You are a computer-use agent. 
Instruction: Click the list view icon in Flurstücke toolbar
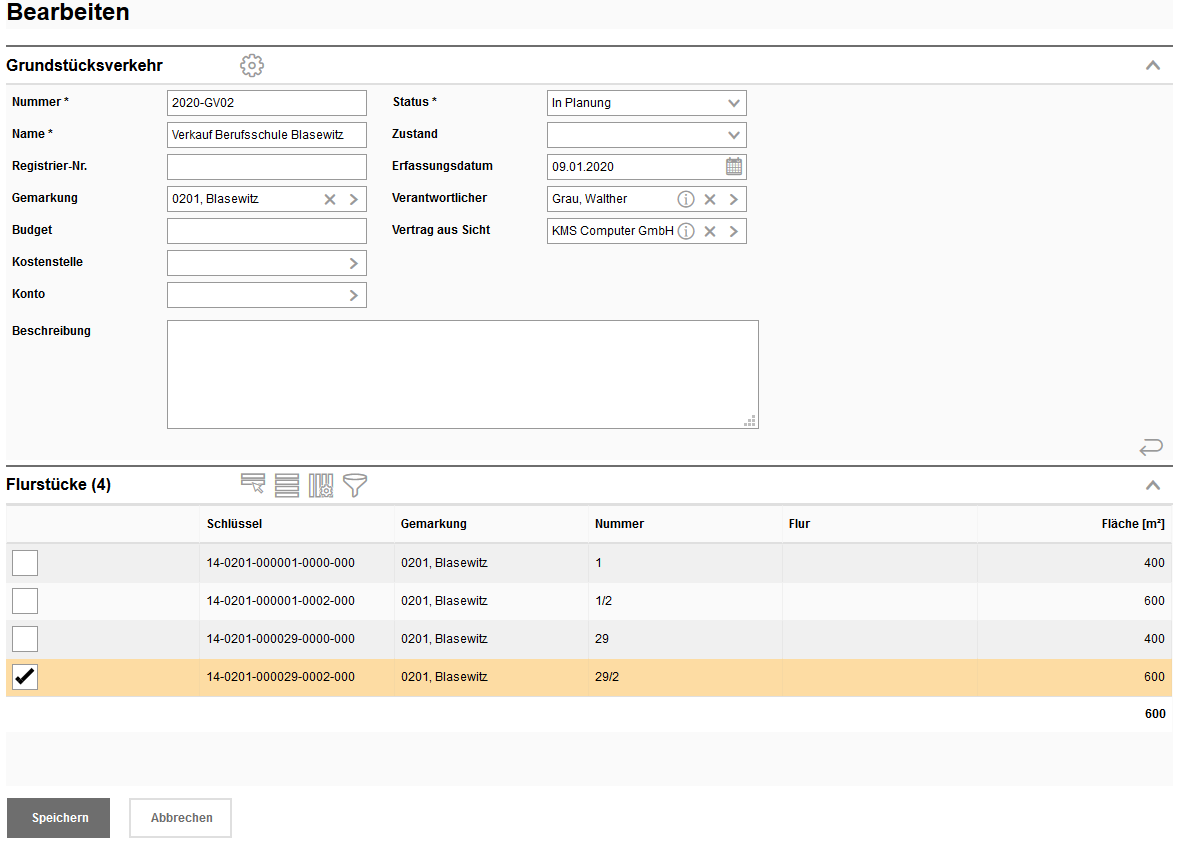point(287,485)
